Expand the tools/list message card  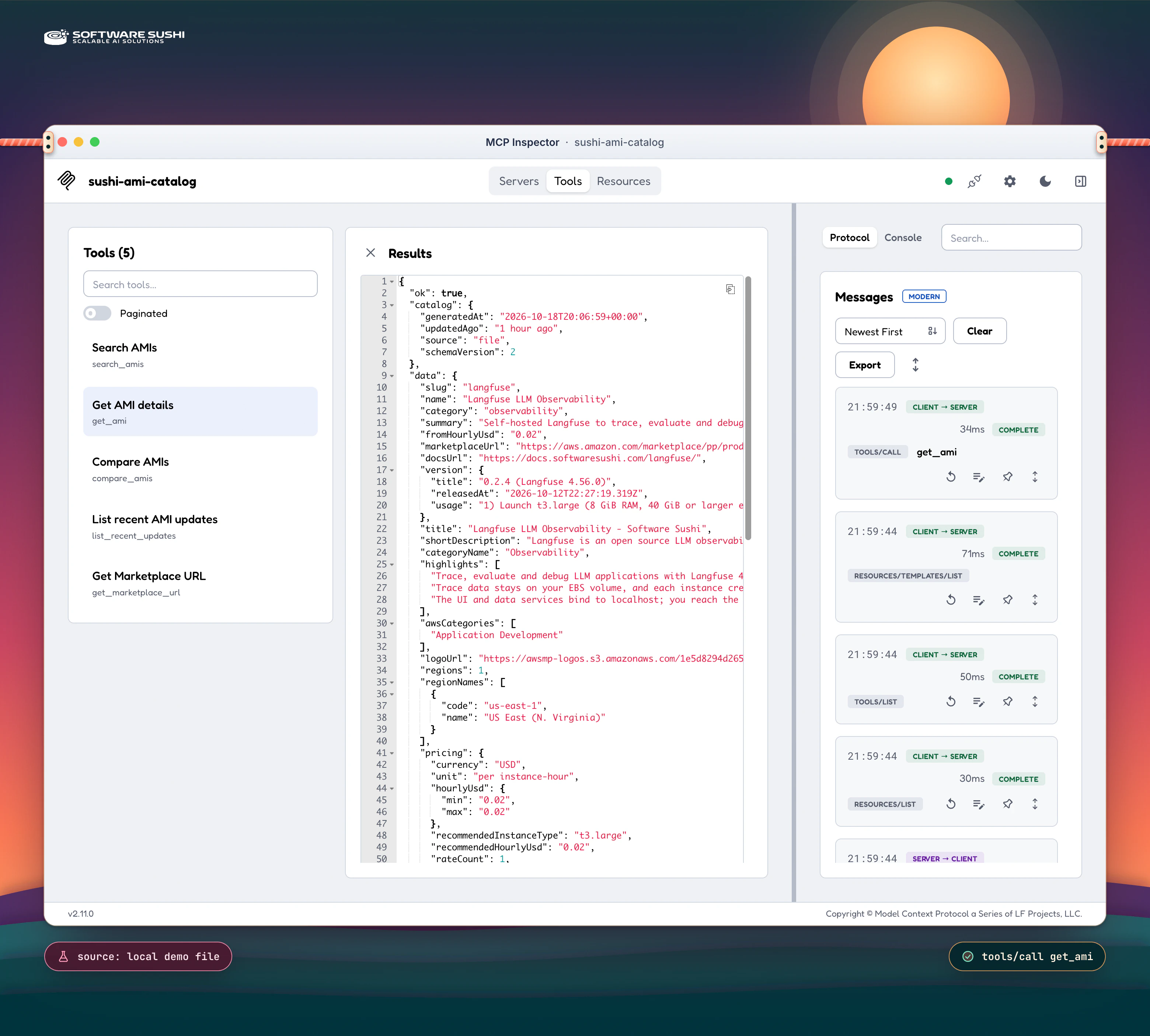click(1035, 701)
